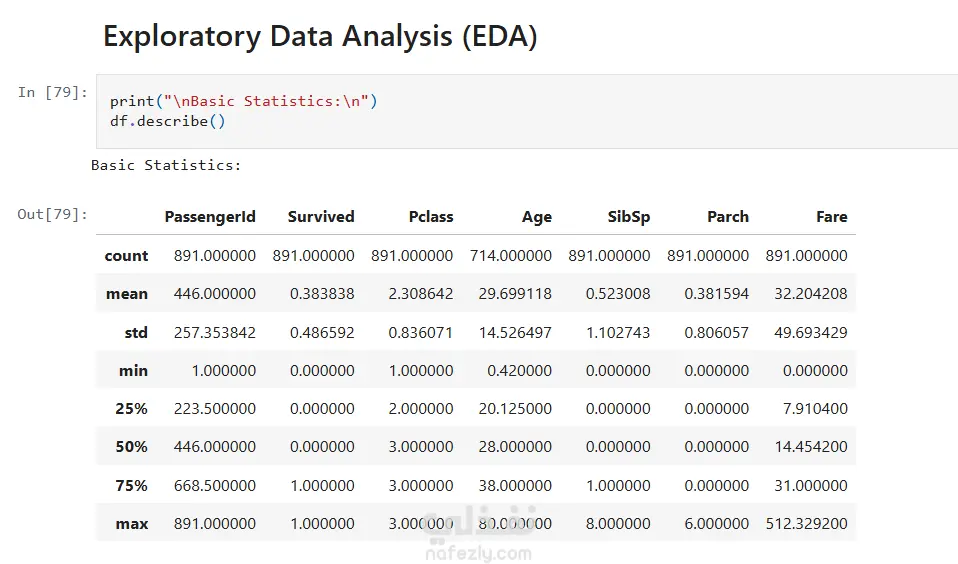The width and height of the screenshot is (958, 564).
Task: Select the "75%" row label
Action: tap(131, 486)
